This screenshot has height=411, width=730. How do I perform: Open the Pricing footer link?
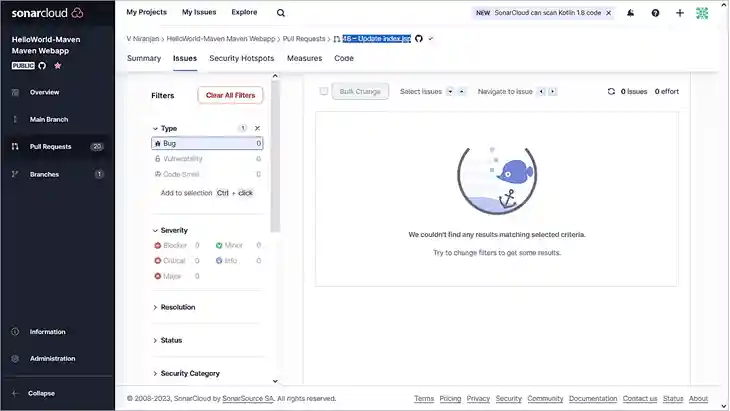450,399
